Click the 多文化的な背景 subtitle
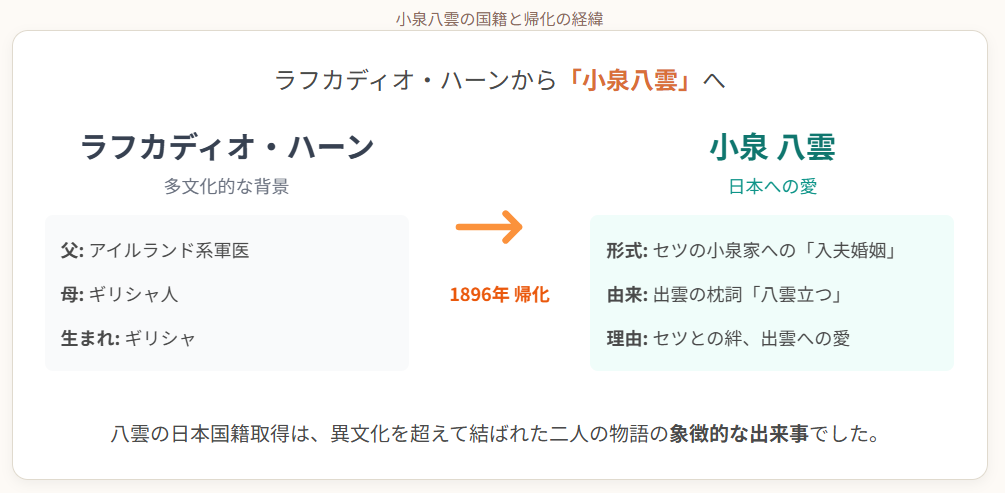 [227, 186]
